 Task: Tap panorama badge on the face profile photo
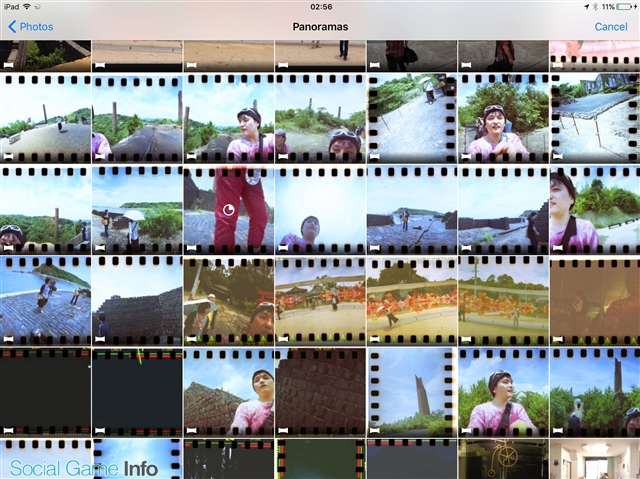point(558,248)
